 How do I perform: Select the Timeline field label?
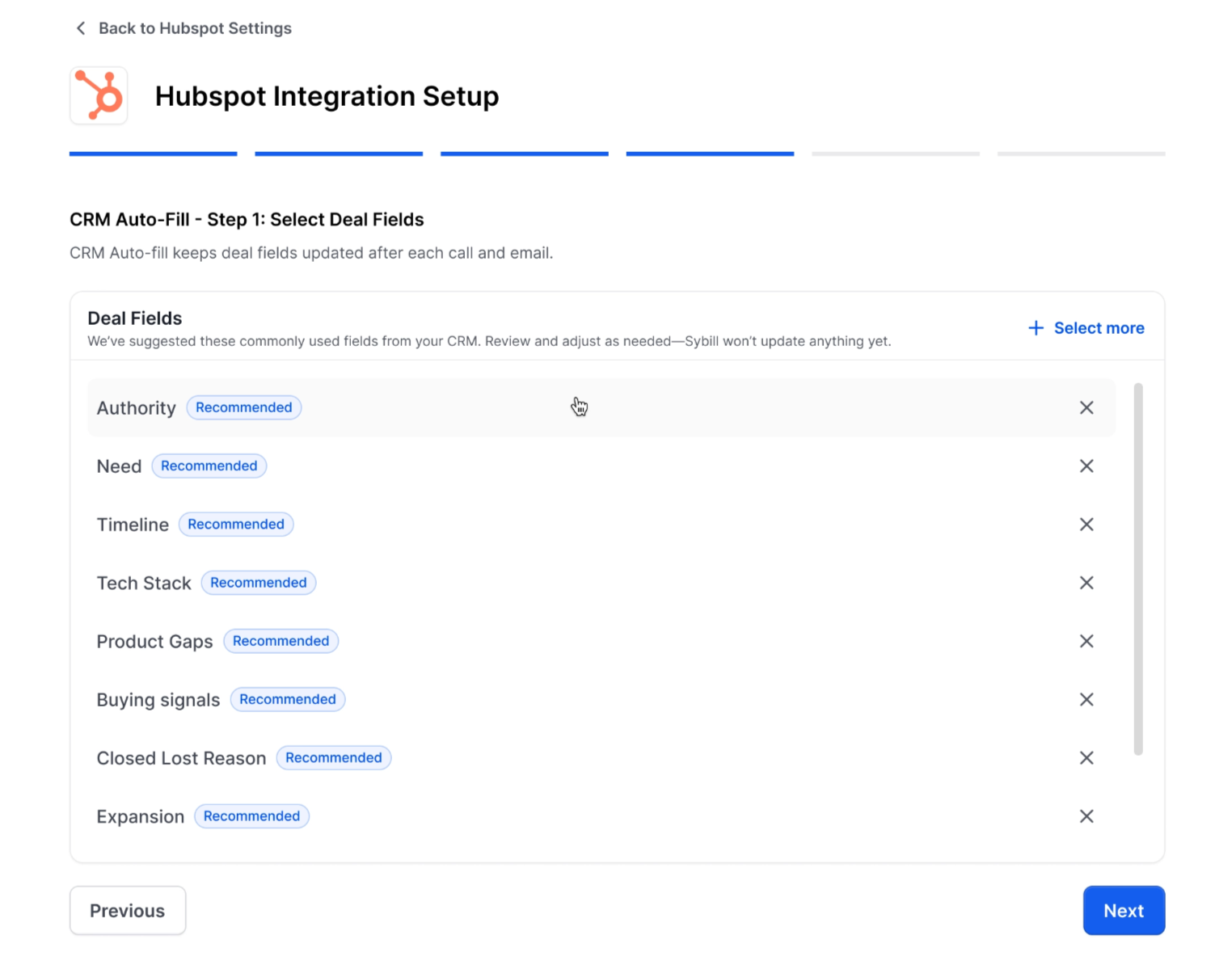[x=133, y=525]
